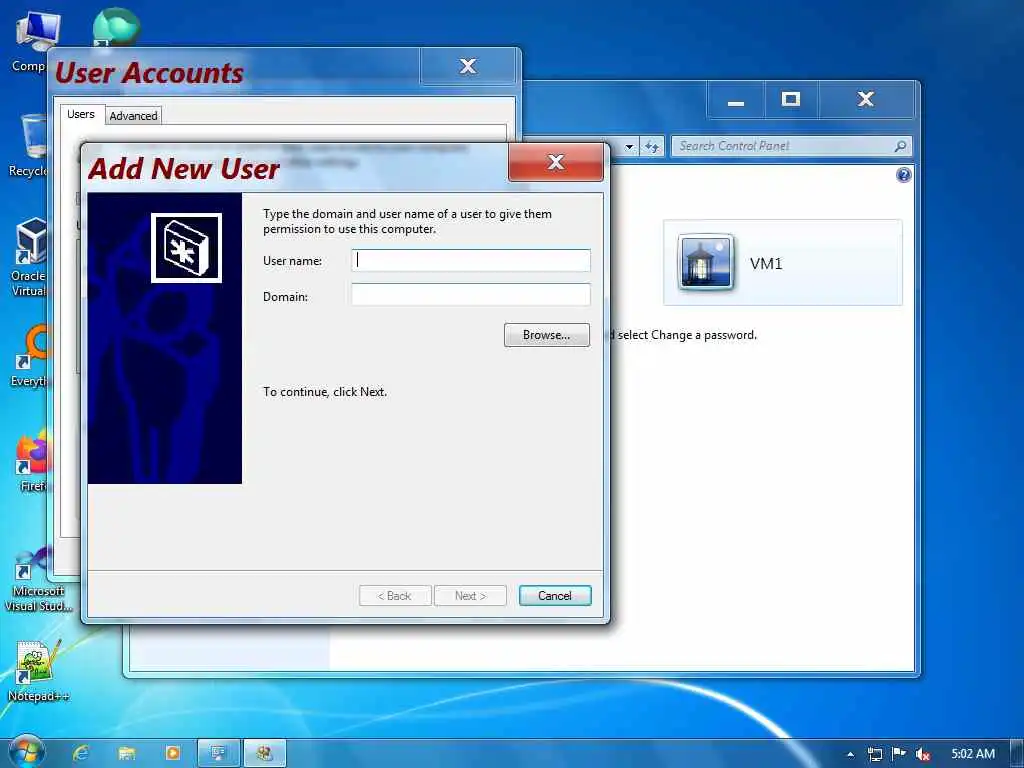Click the network tray icon
This screenshot has height=768, width=1024.
click(x=875, y=754)
